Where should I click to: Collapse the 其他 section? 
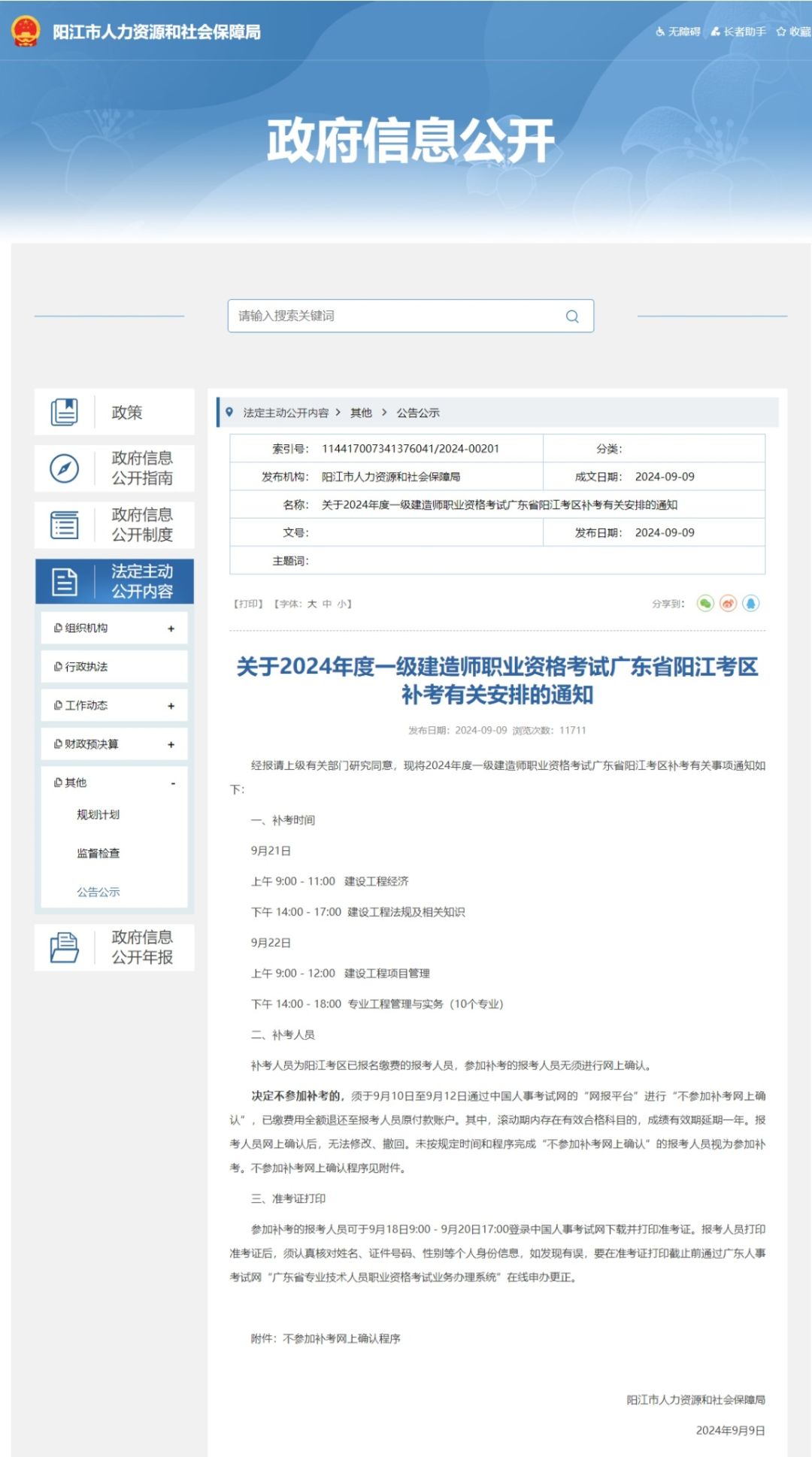pyautogui.click(x=173, y=783)
